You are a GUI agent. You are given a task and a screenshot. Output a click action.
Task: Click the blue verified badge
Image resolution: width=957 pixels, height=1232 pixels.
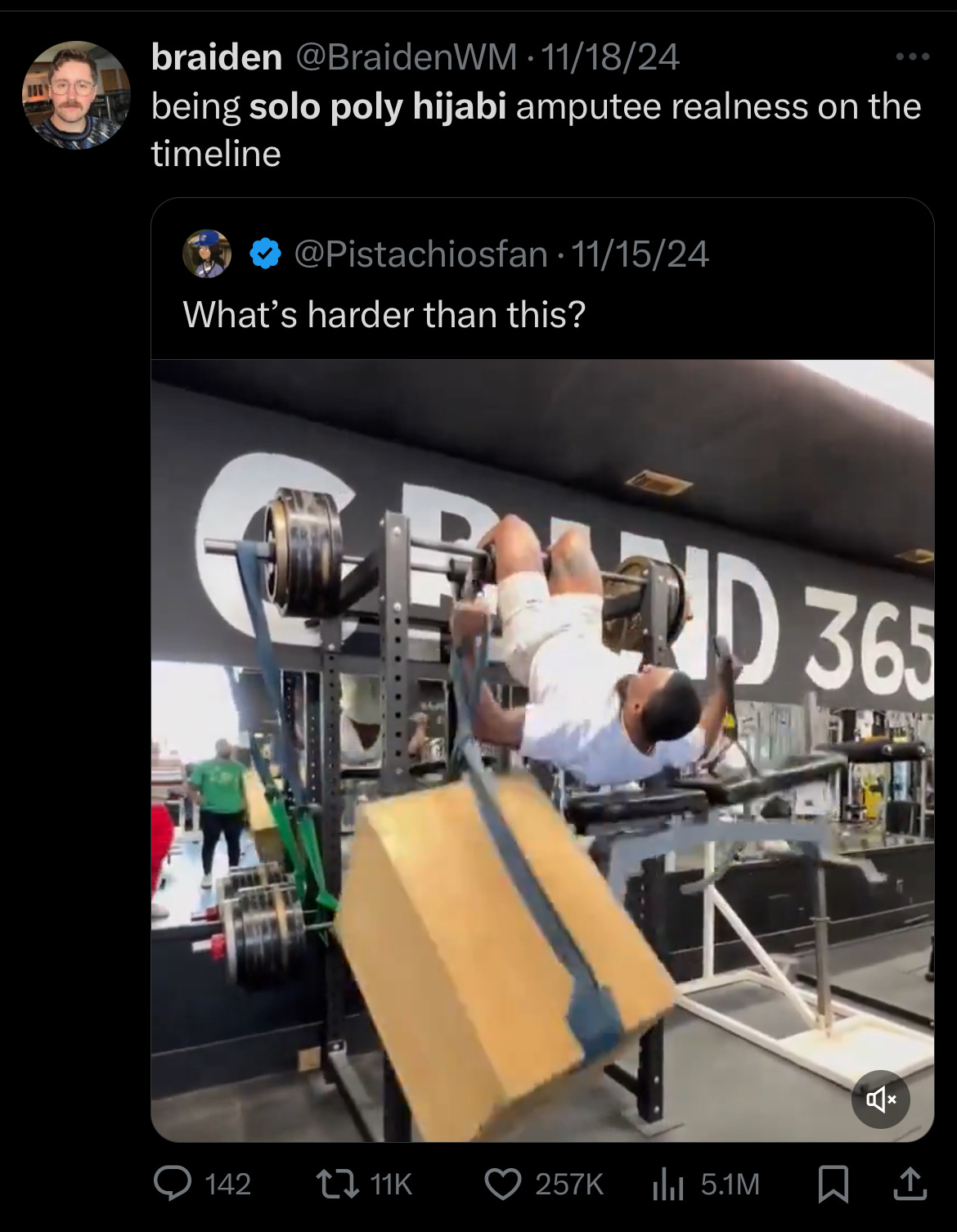pyautogui.click(x=263, y=254)
